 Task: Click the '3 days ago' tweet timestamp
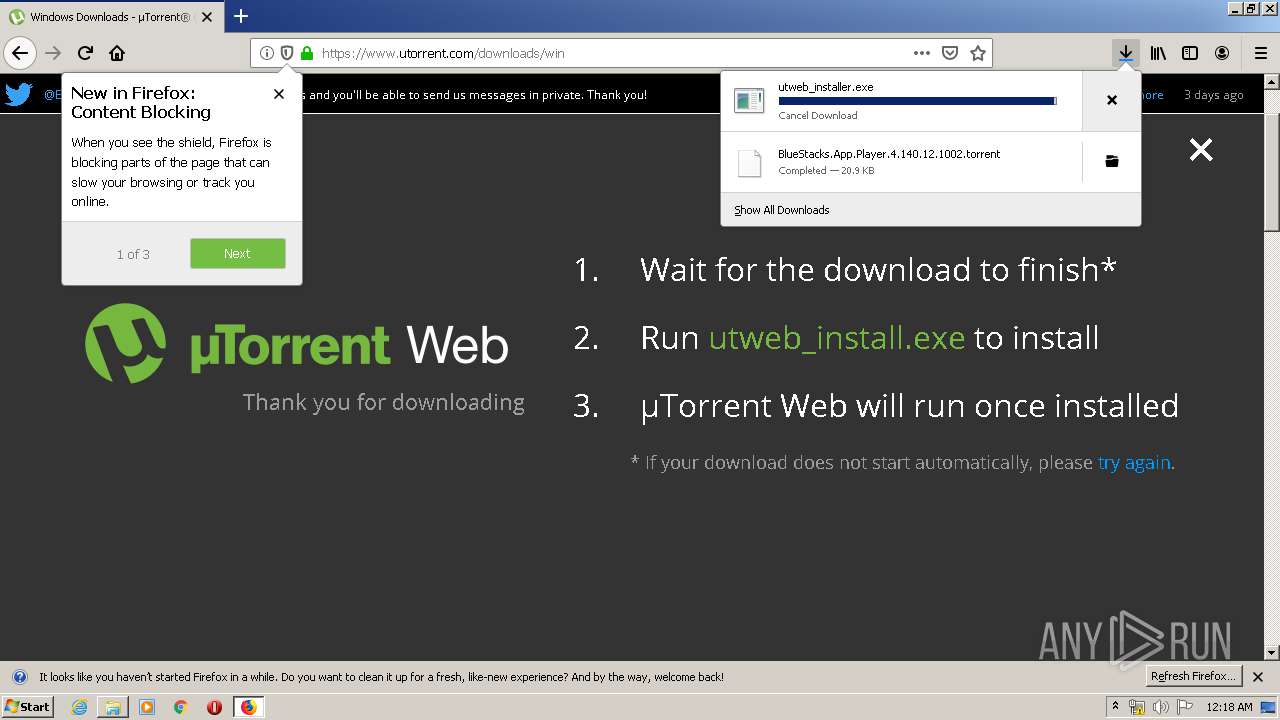click(x=1214, y=95)
